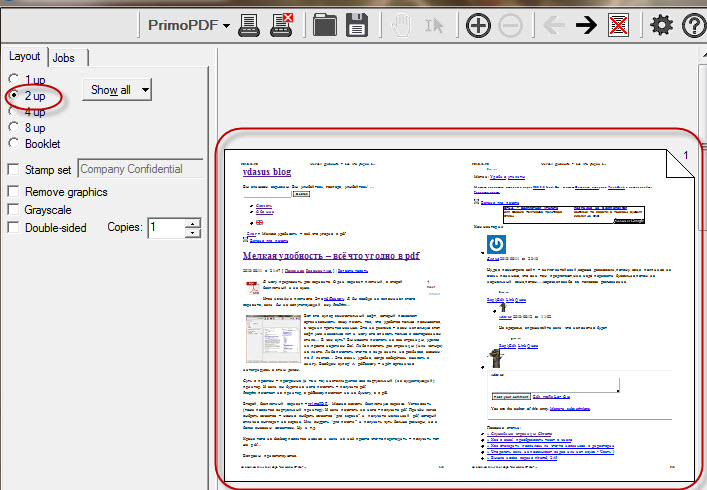Screen dimensions: 707x490
Task: Open settings with the gear icon
Action: pyautogui.click(x=661, y=25)
